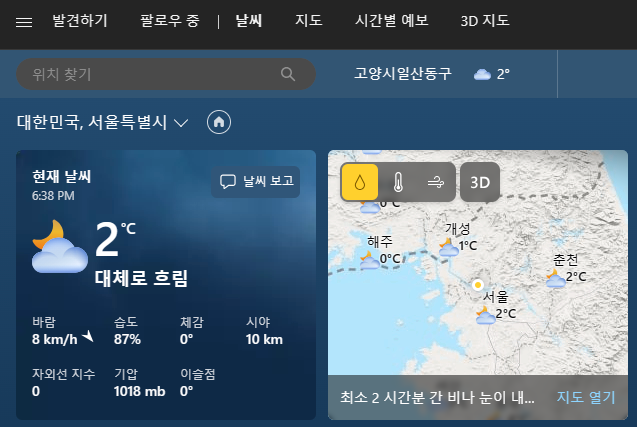Select saved location 고양시일산동구
Image resolution: width=637 pixels, height=427 pixels.
pyautogui.click(x=403, y=74)
